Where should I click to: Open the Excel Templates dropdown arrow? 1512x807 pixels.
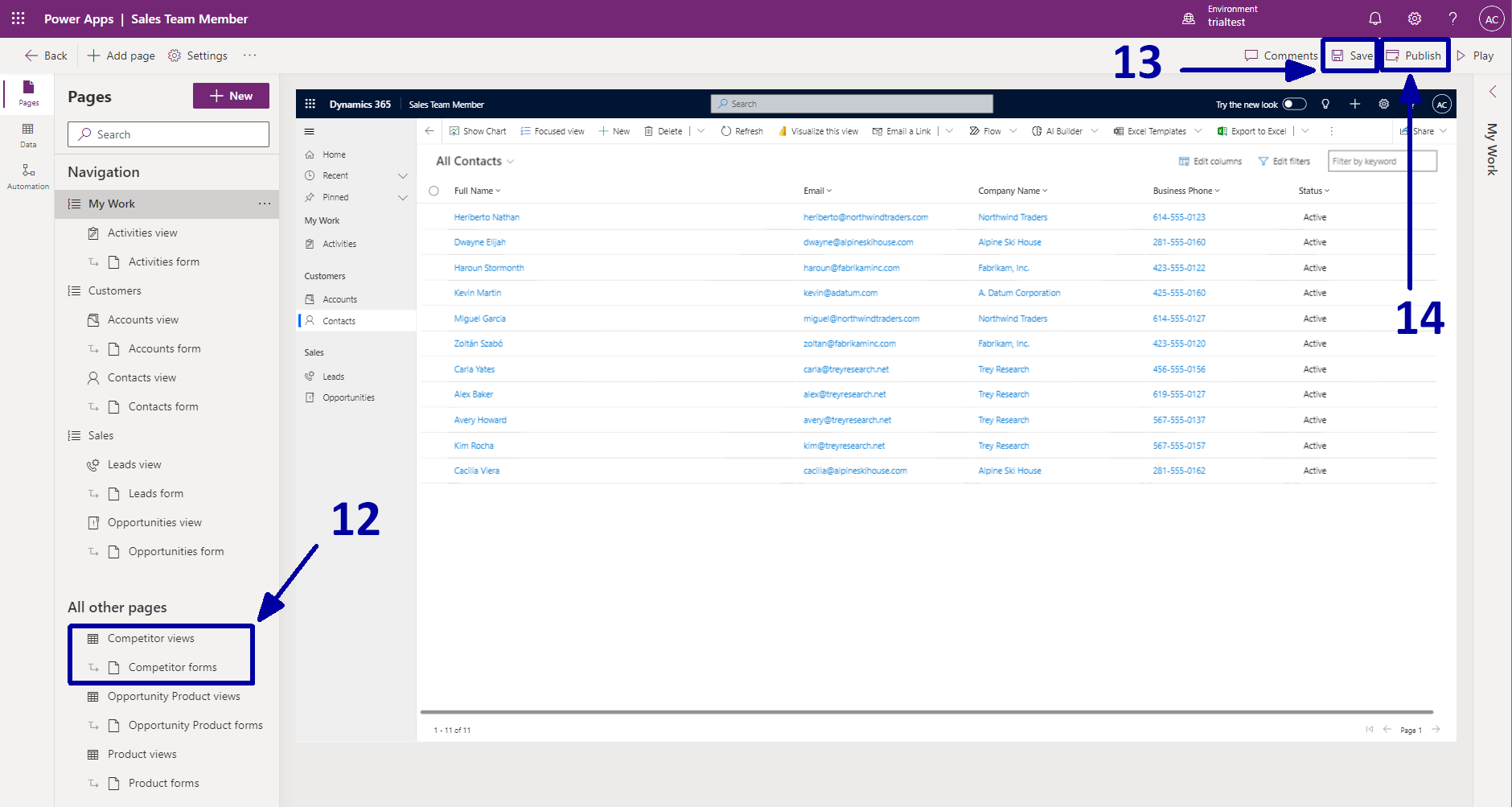[1198, 131]
